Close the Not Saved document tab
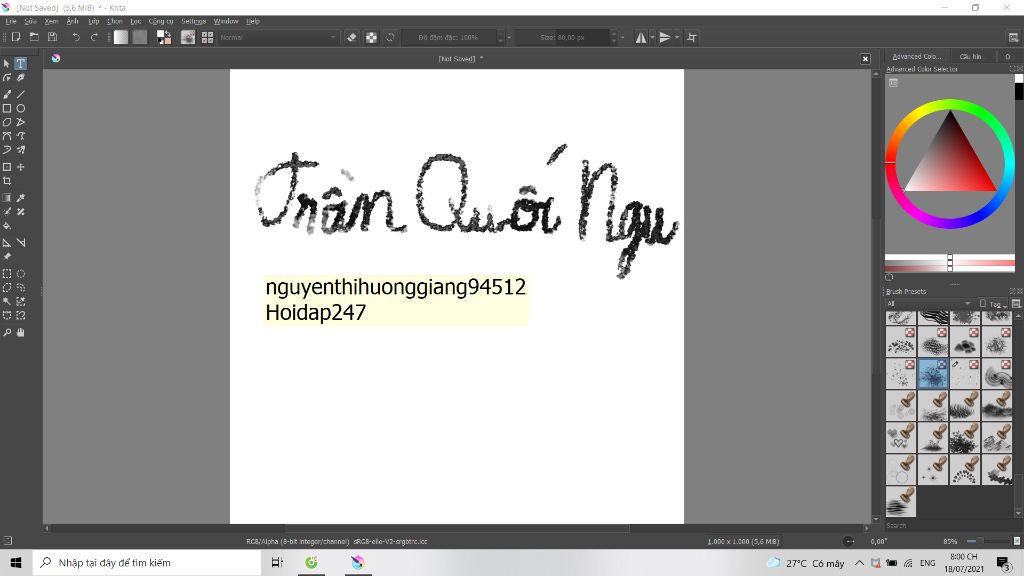The width and height of the screenshot is (1024, 576). click(865, 59)
